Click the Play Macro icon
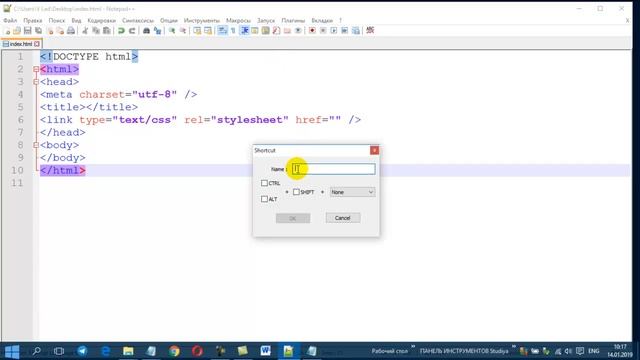Viewport: 640px width, 360px height. [333, 31]
